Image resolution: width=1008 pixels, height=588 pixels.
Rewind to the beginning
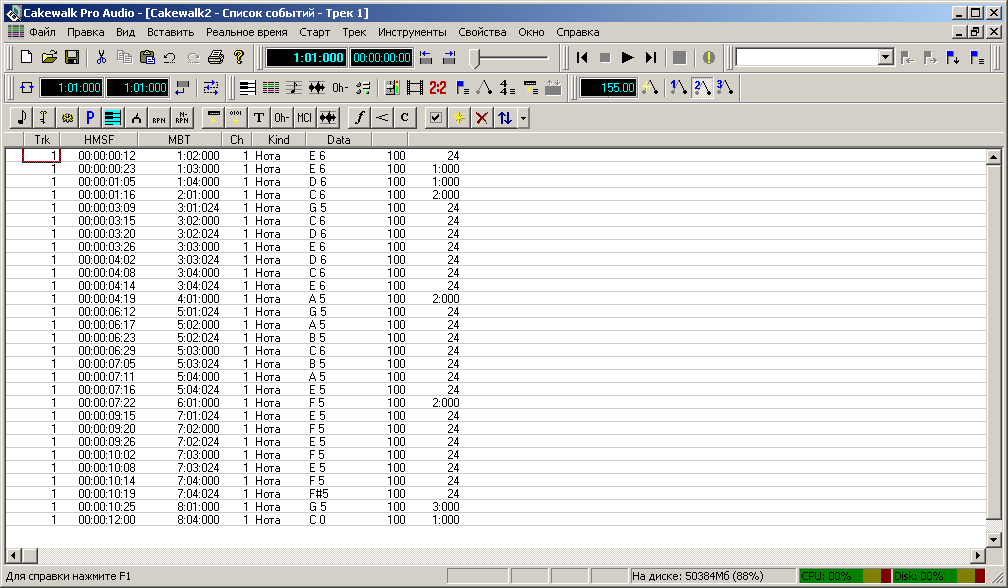pos(582,57)
